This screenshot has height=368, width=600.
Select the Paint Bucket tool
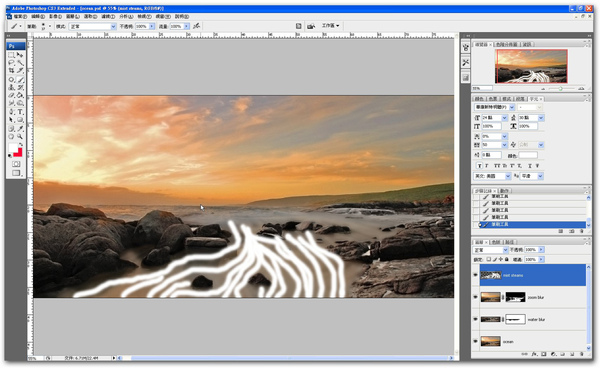20,95
